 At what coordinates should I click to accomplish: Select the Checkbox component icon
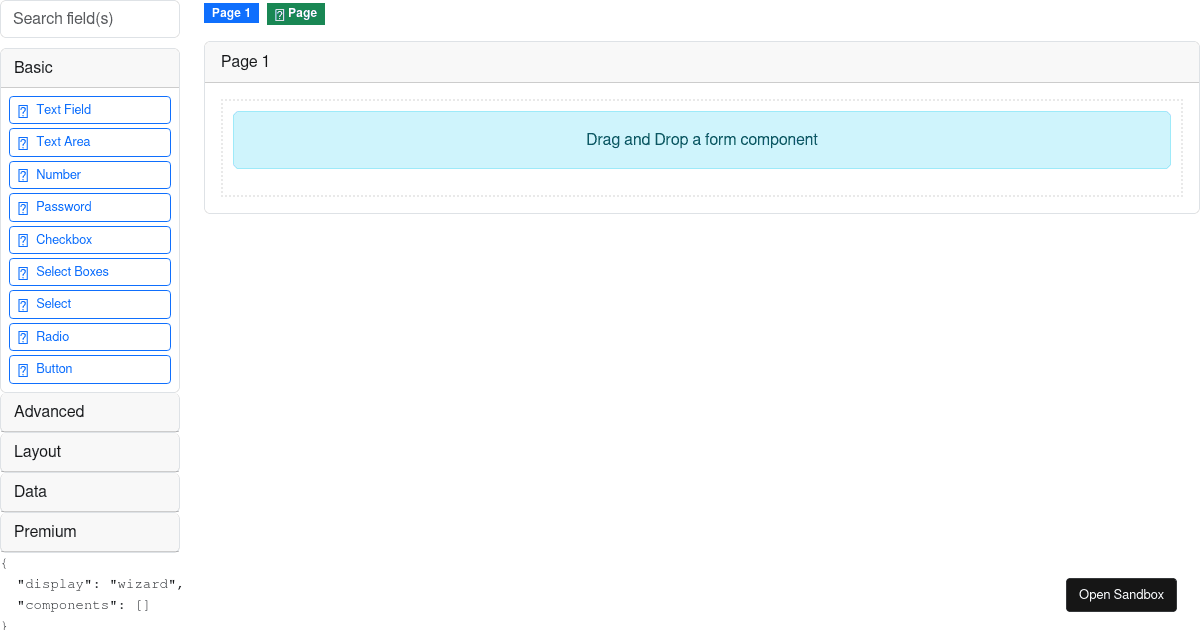[23, 239]
